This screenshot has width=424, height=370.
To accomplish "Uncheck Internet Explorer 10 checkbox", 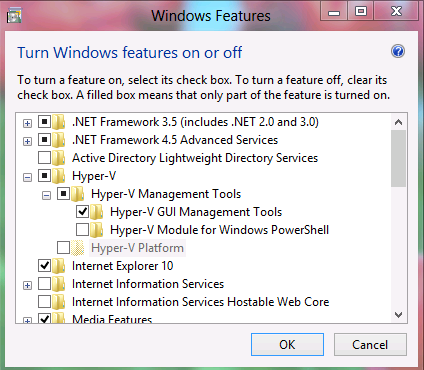I will coord(44,266).
